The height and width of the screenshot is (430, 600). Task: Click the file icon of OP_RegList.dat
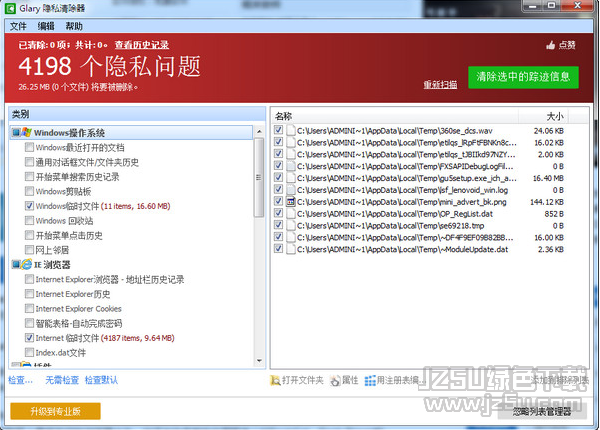tap(291, 213)
